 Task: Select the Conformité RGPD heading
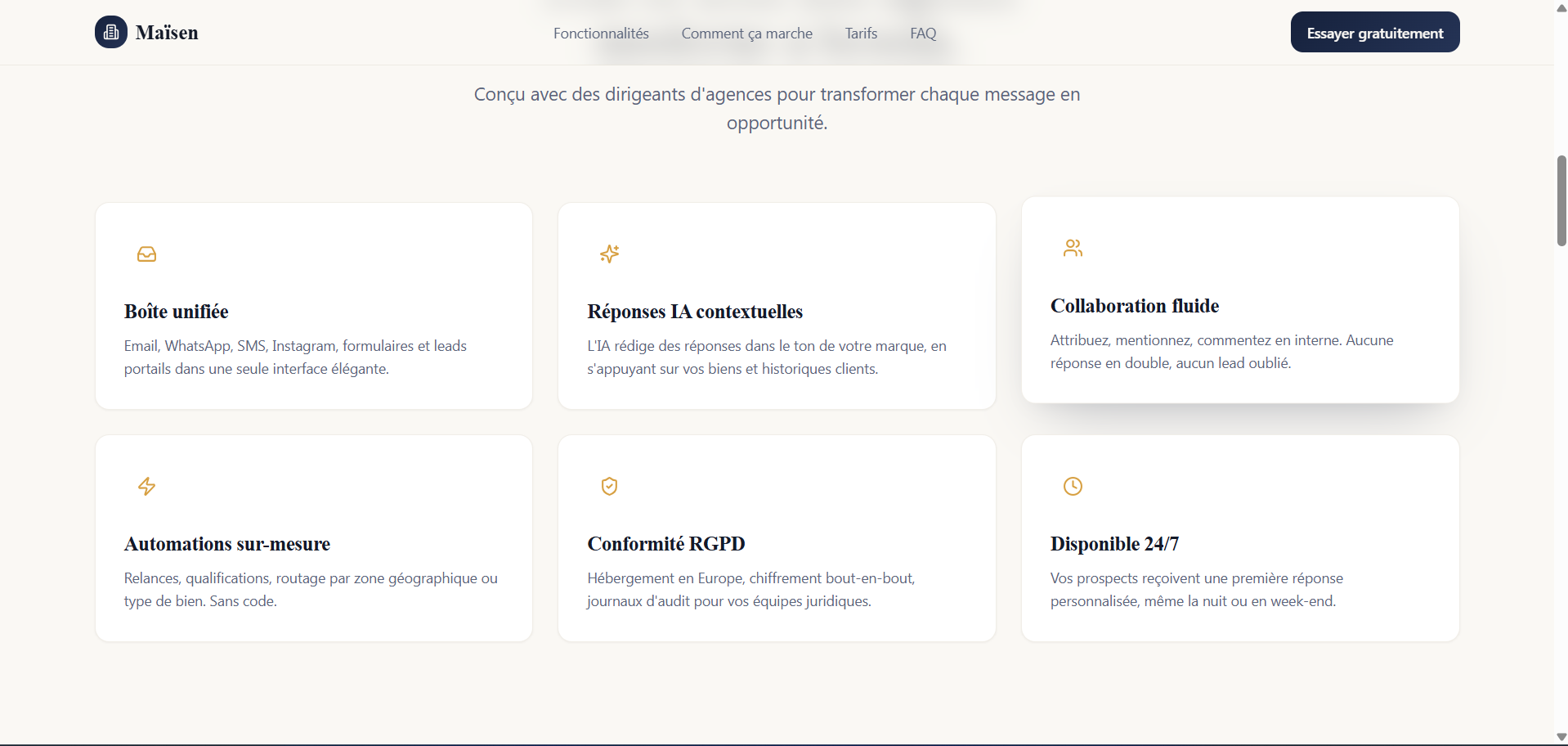coord(666,544)
